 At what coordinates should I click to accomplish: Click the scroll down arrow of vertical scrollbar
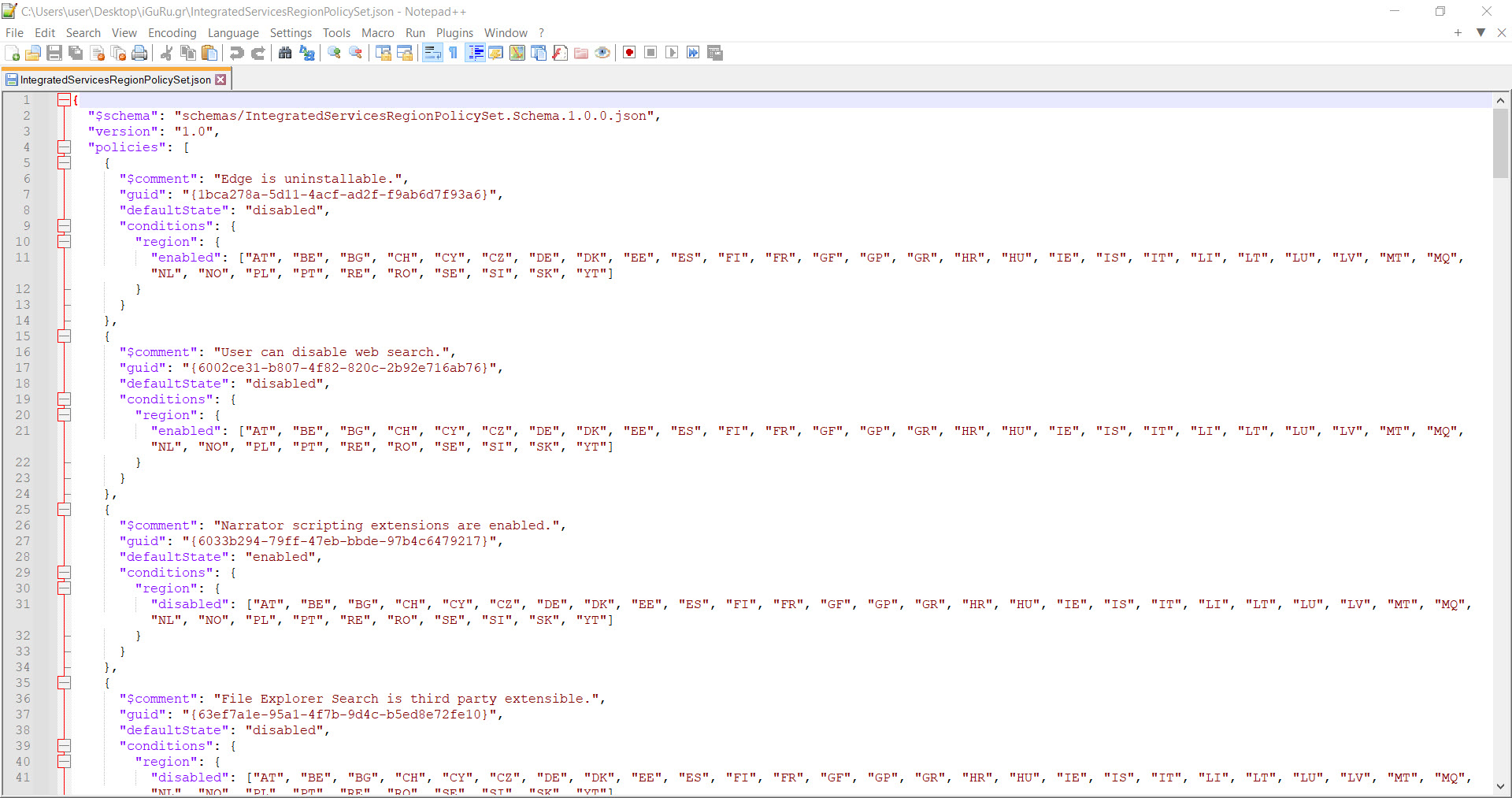pyautogui.click(x=1500, y=786)
